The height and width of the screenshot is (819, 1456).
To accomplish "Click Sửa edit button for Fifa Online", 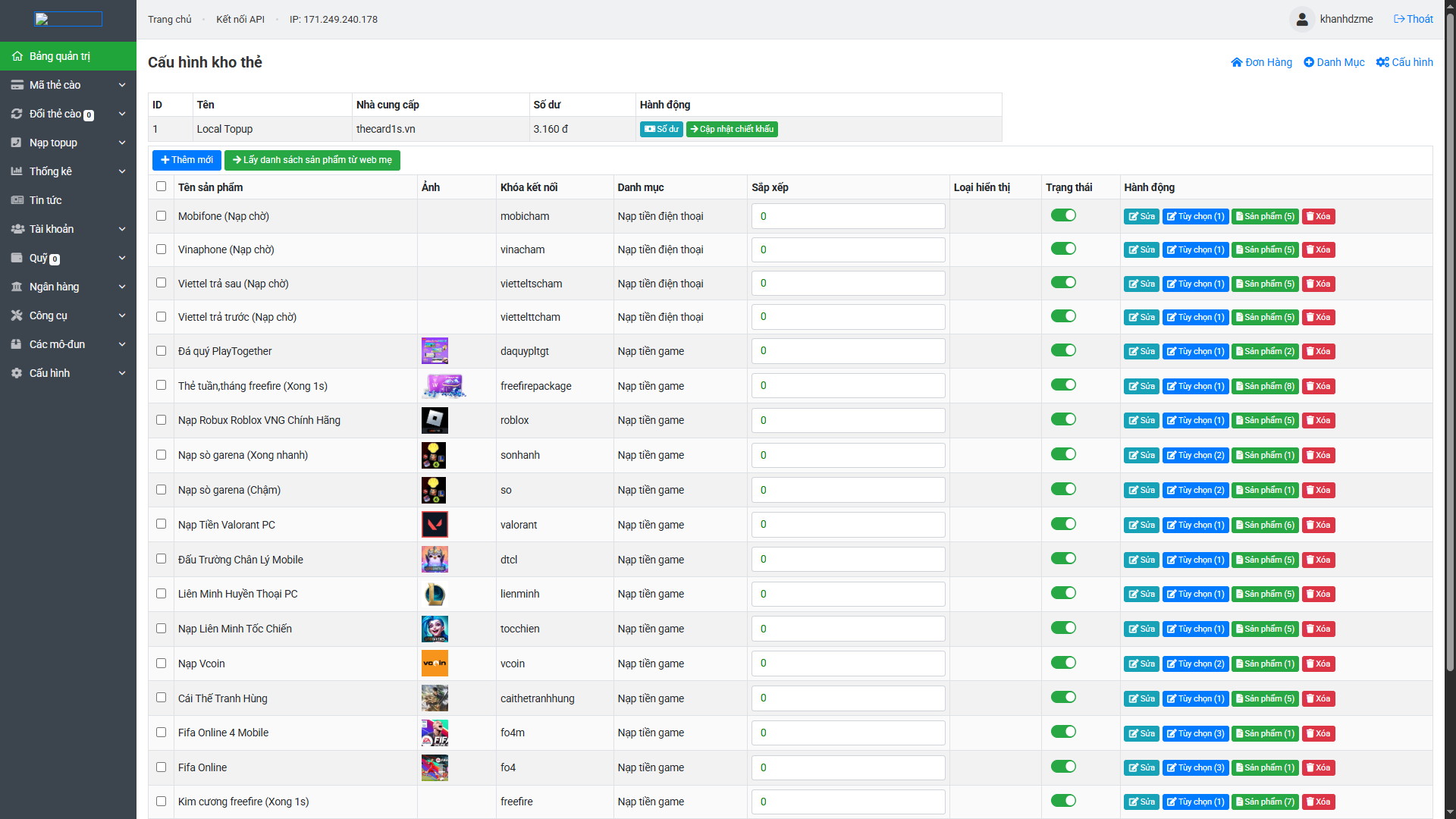I will [1141, 767].
